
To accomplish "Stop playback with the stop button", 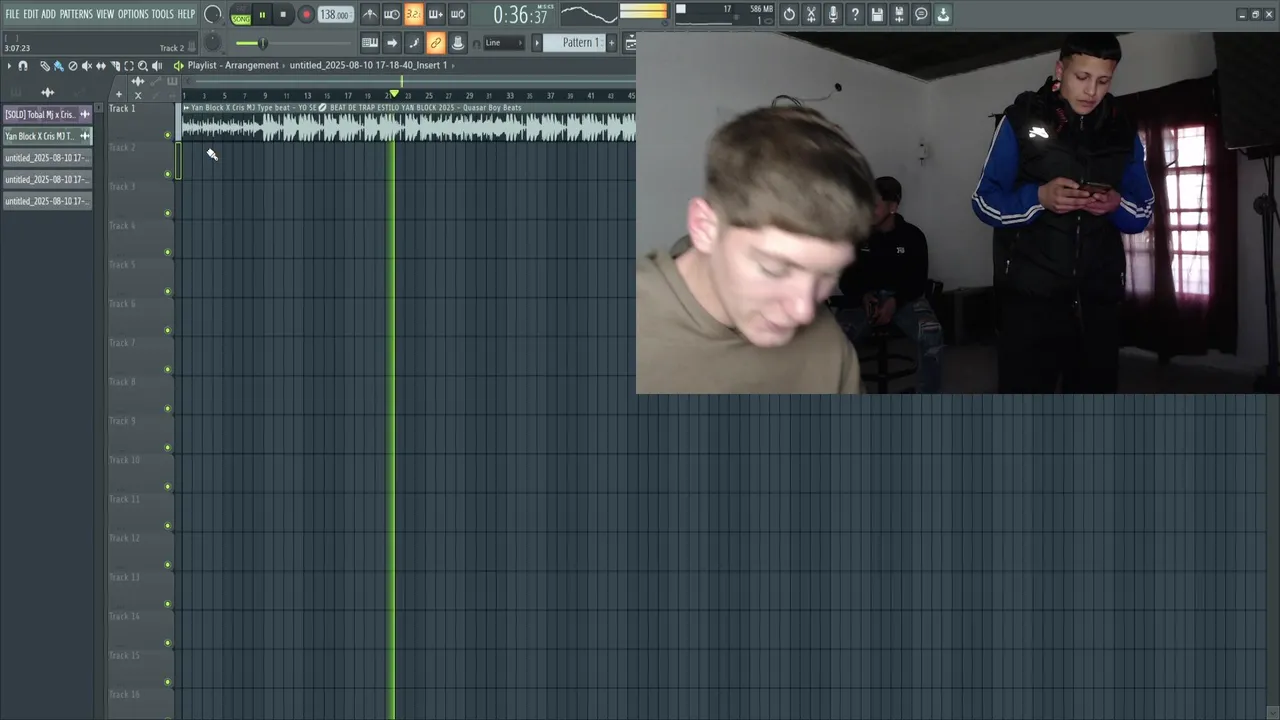I will pyautogui.click(x=283, y=15).
